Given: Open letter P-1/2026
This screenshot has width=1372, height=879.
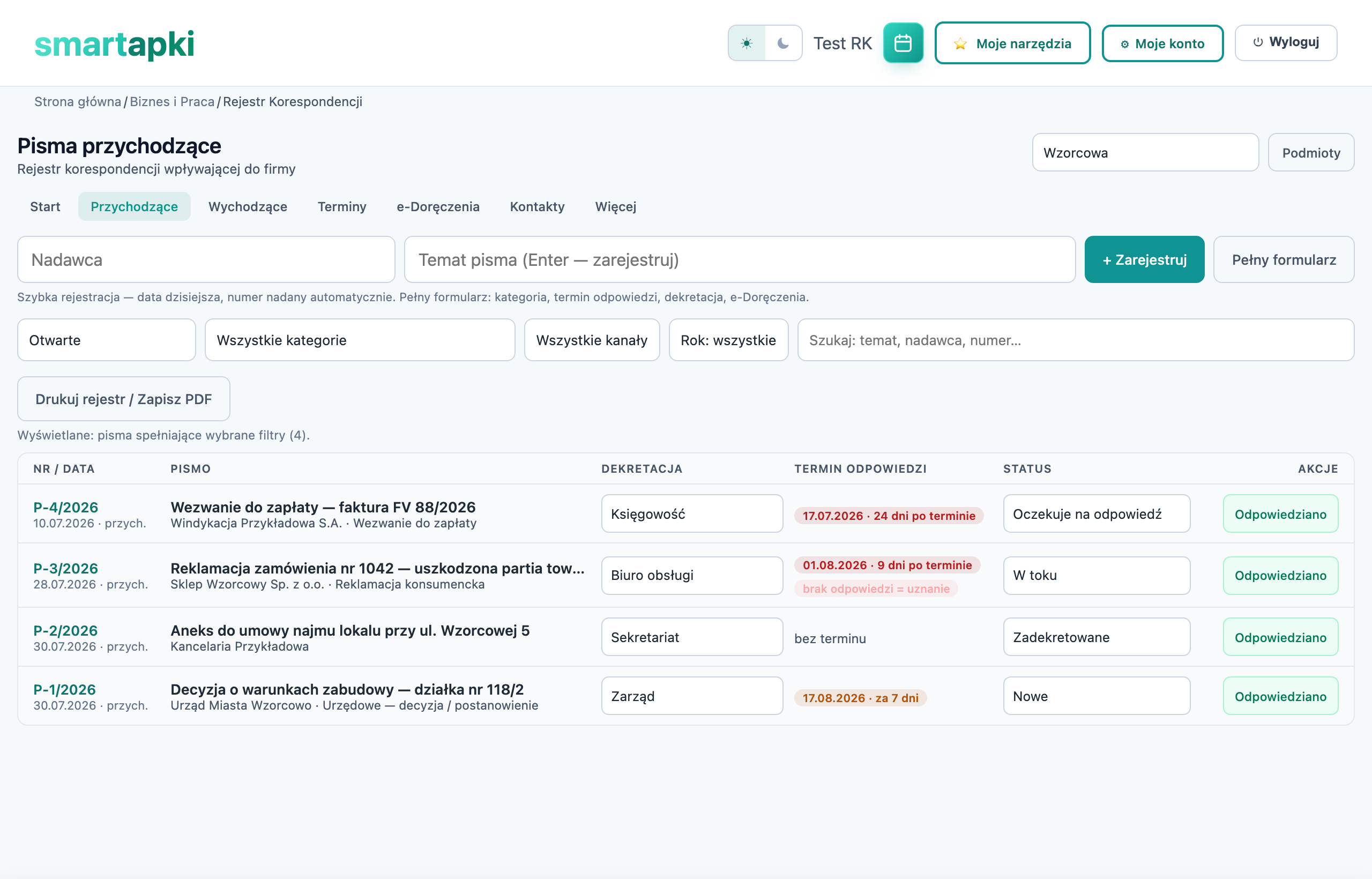Looking at the screenshot, I should tap(64, 689).
